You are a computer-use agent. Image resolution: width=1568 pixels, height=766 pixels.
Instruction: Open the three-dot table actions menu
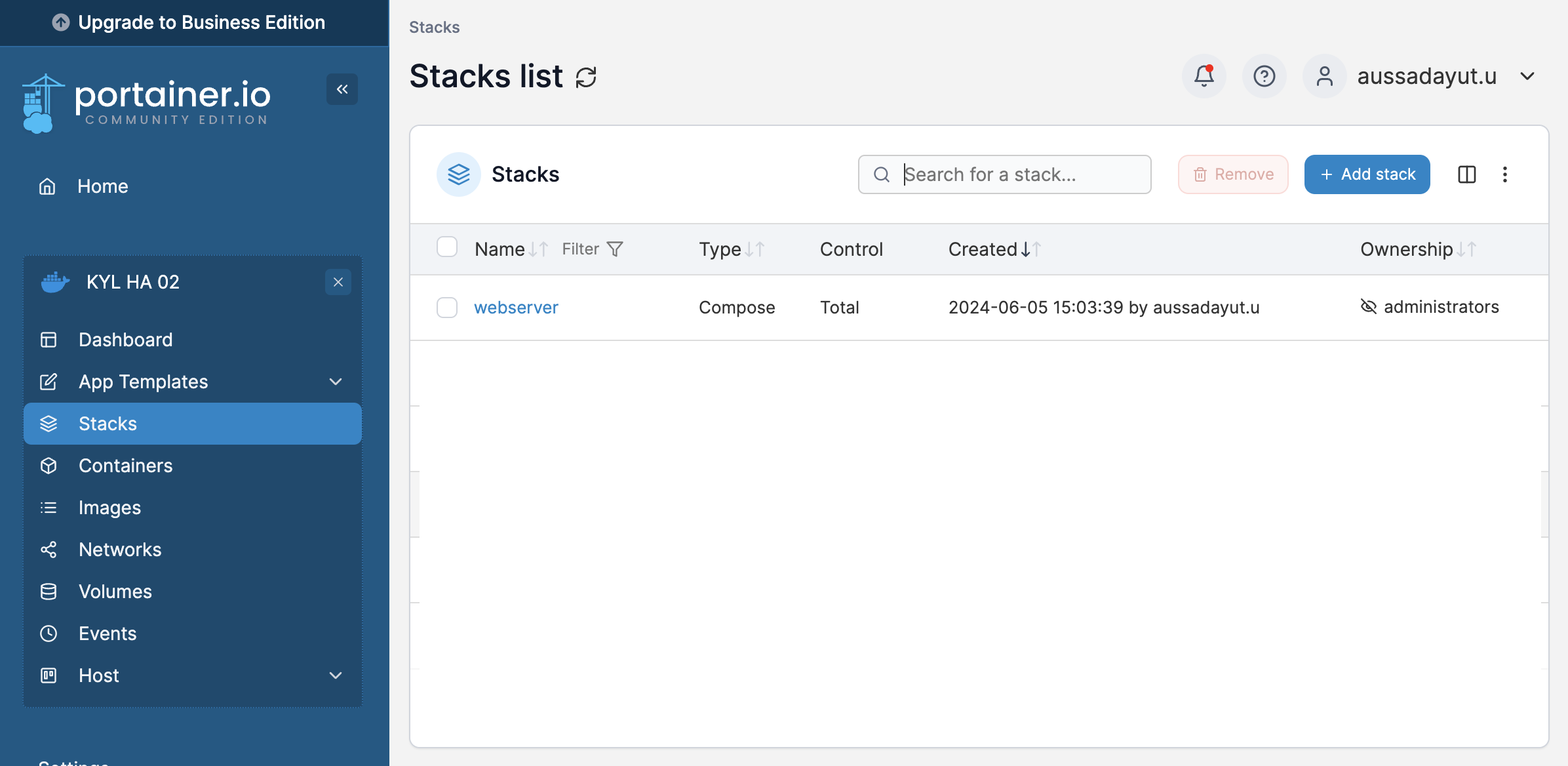1505,174
